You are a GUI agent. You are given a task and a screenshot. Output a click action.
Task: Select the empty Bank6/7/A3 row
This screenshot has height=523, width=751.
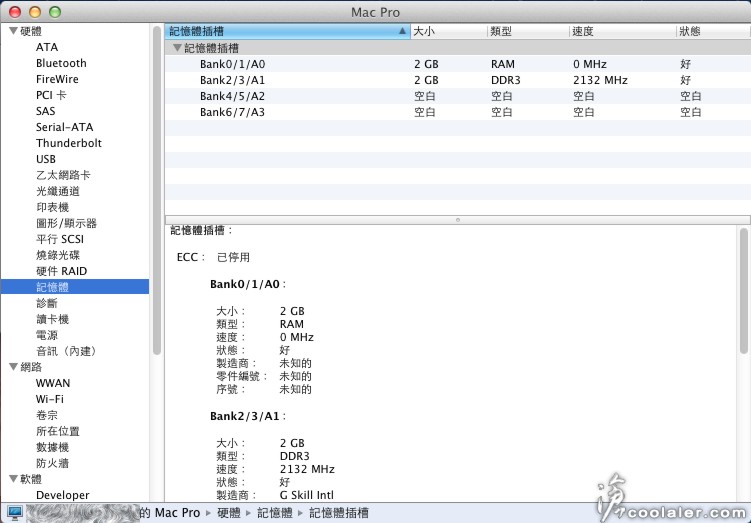232,112
